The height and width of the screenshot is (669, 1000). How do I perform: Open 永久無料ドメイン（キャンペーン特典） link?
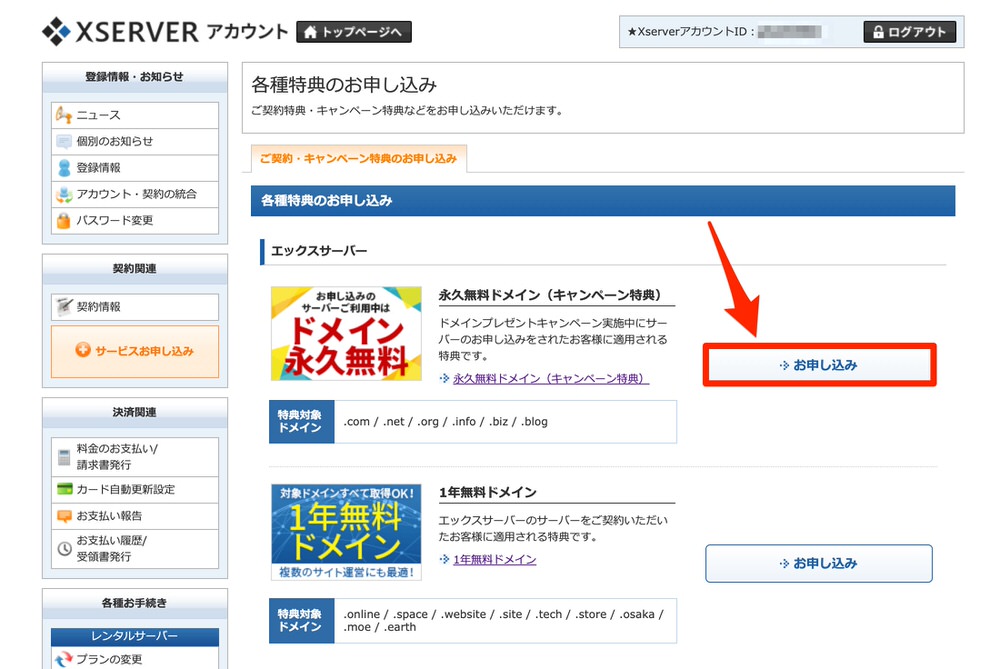coord(551,379)
